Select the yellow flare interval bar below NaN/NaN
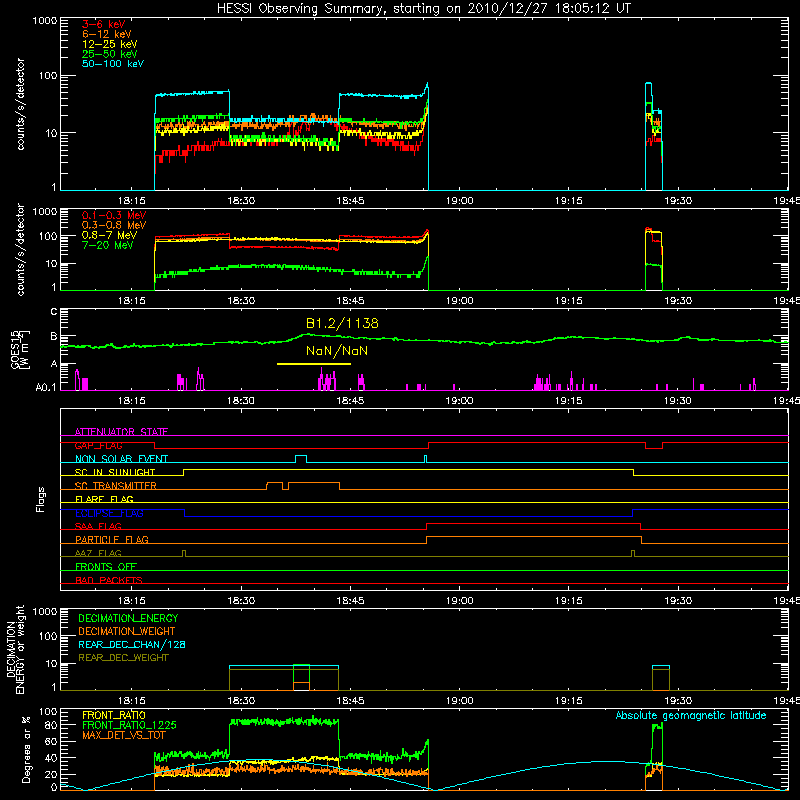The width and height of the screenshot is (800, 800). (x=314, y=364)
